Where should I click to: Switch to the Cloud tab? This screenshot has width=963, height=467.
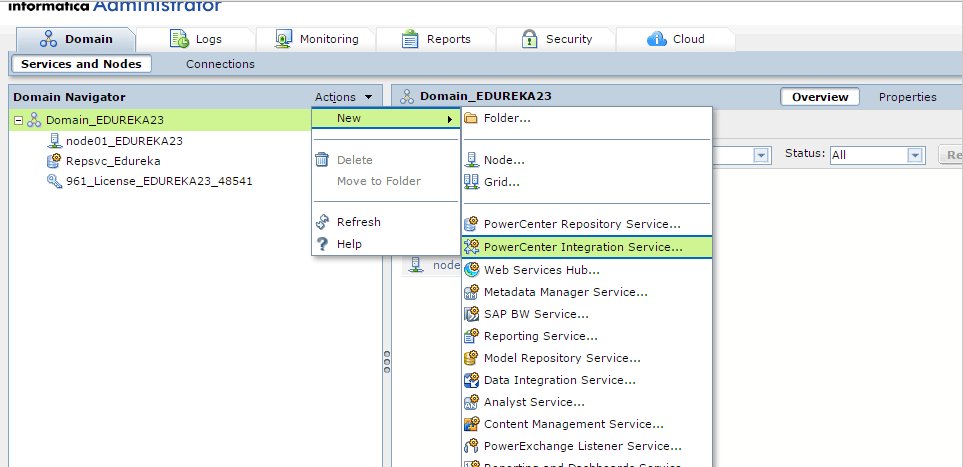[x=676, y=39]
